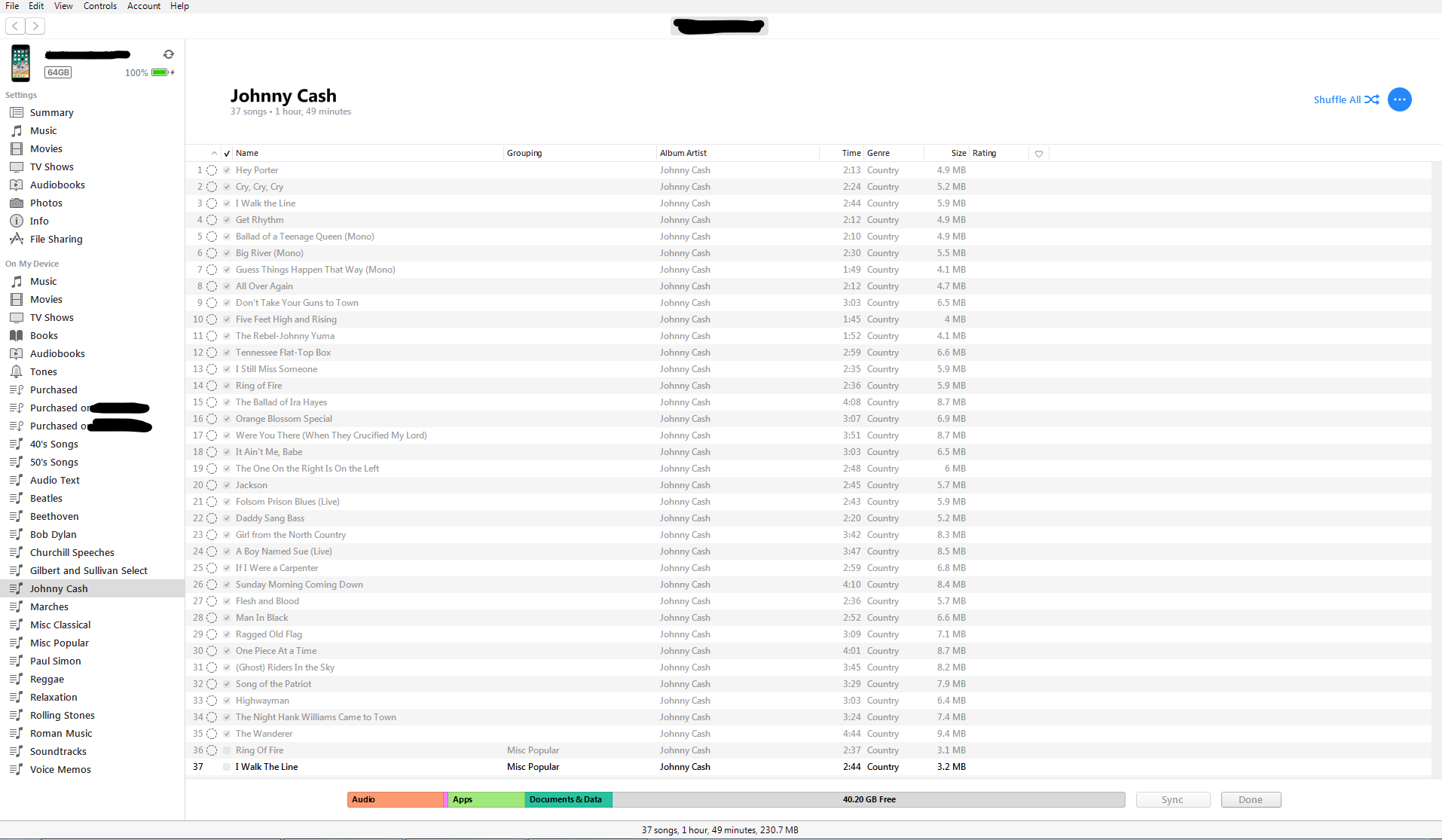The image size is (1442, 840).
Task: Open the Help menu
Action: coord(179,6)
